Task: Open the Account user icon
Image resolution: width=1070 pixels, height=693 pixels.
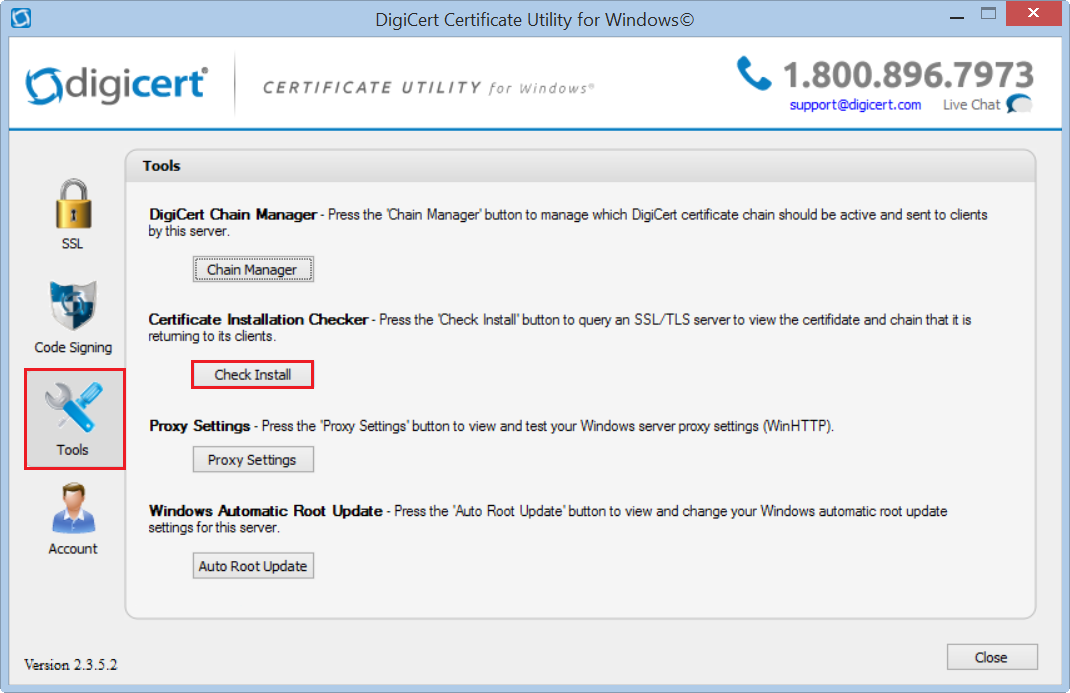Action: [x=73, y=510]
